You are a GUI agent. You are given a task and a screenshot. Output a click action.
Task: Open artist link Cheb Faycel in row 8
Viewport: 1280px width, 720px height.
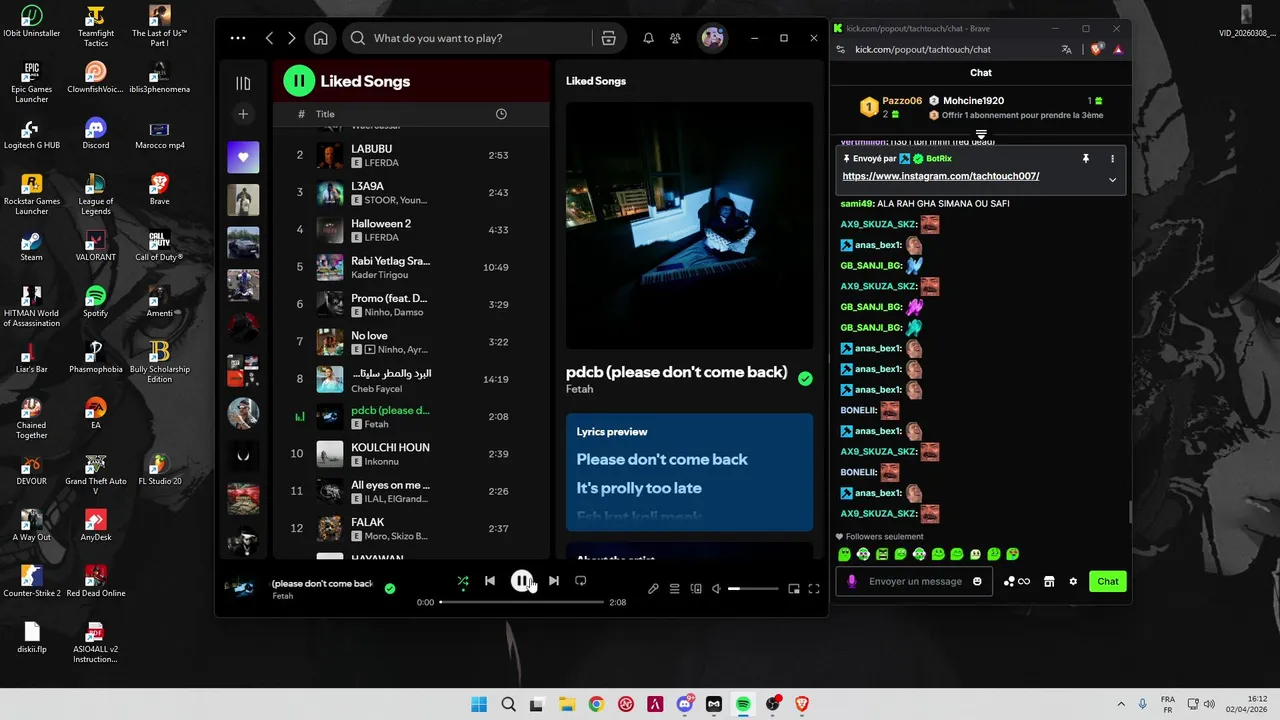click(376, 388)
